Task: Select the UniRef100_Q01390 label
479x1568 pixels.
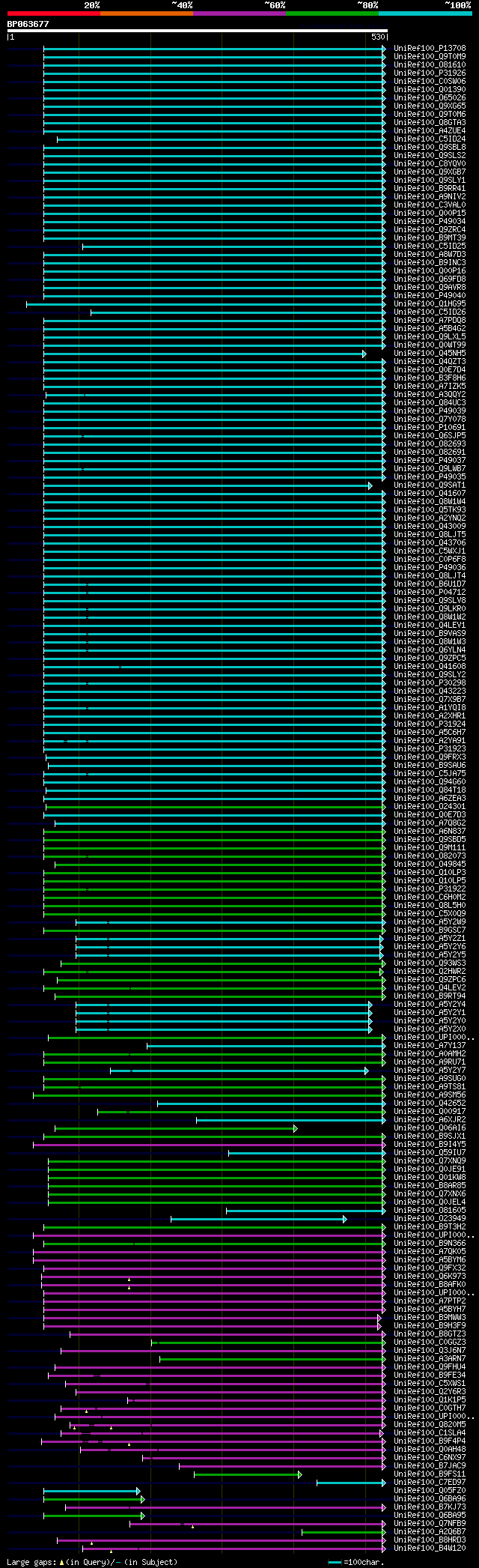Action: click(x=430, y=90)
